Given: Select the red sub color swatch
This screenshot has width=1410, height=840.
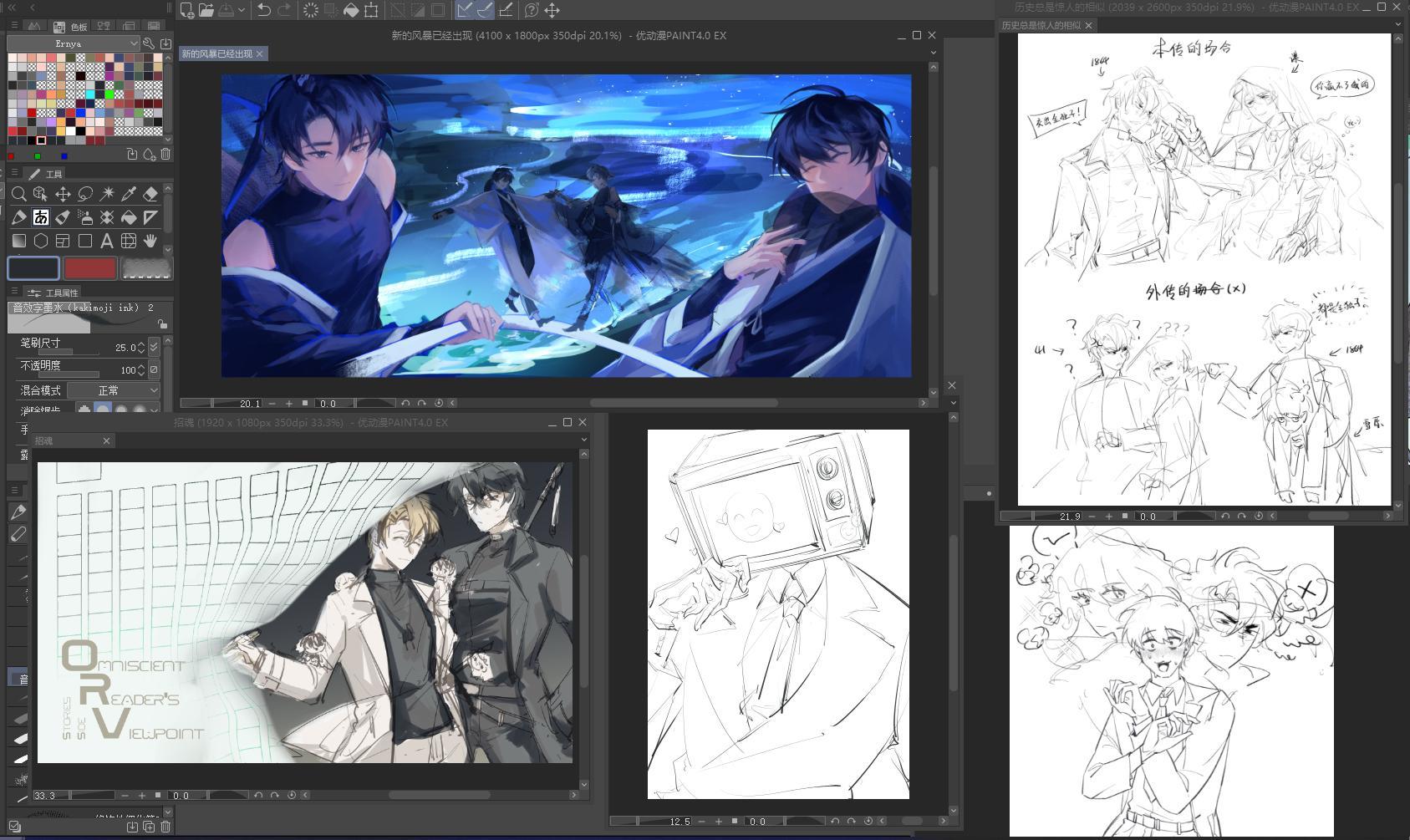Looking at the screenshot, I should tap(89, 268).
